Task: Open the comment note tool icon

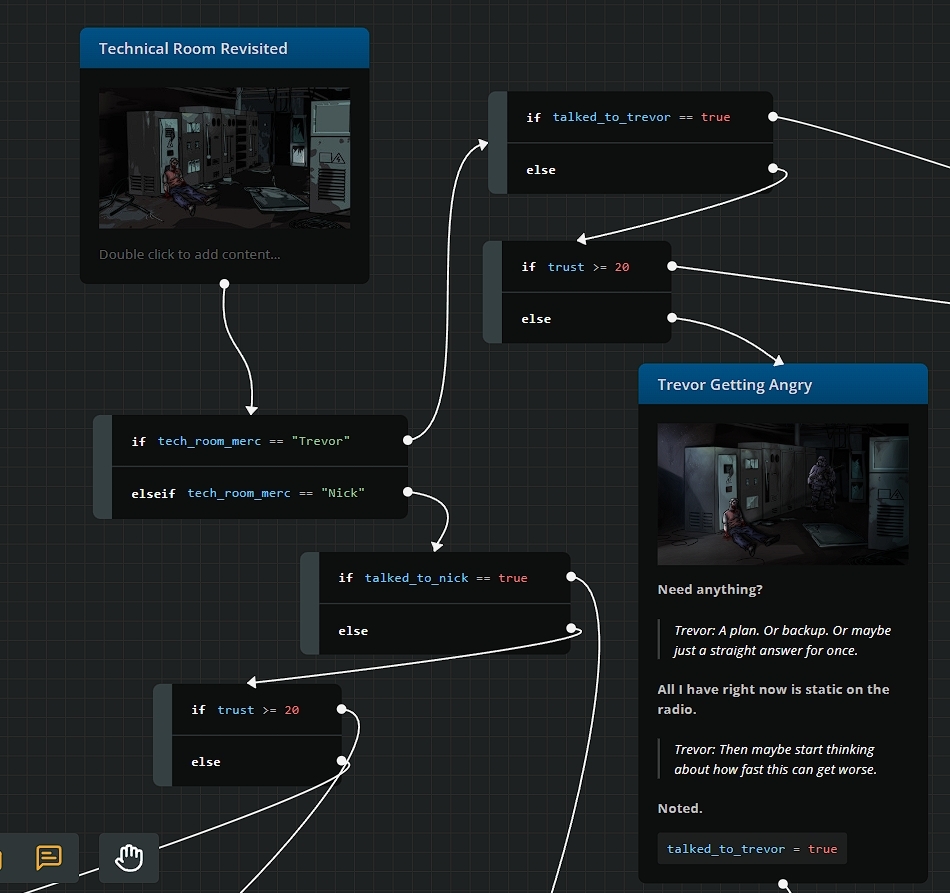Action: [x=49, y=858]
